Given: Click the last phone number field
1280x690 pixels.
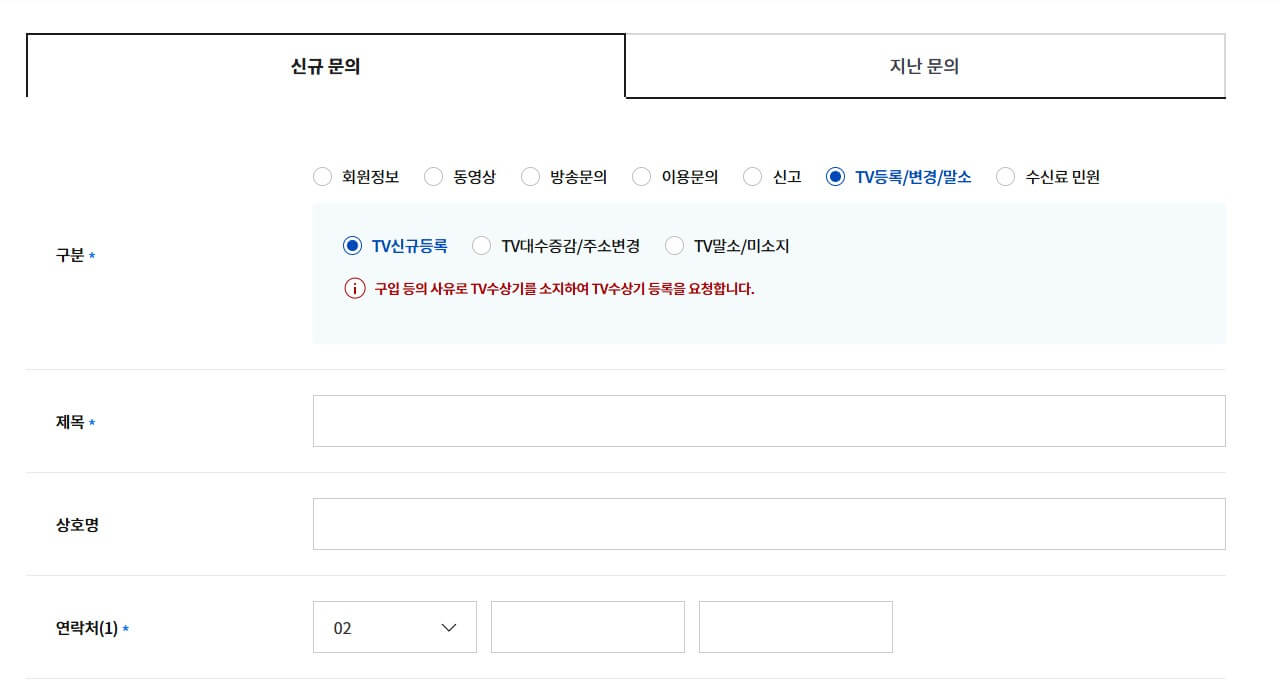Looking at the screenshot, I should coord(795,627).
